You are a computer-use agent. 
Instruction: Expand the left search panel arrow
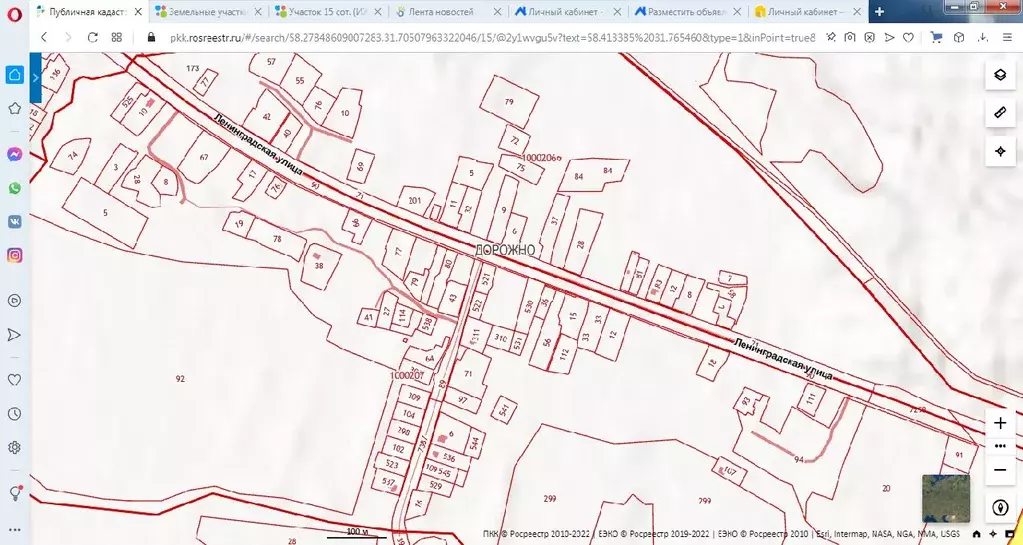click(35, 77)
